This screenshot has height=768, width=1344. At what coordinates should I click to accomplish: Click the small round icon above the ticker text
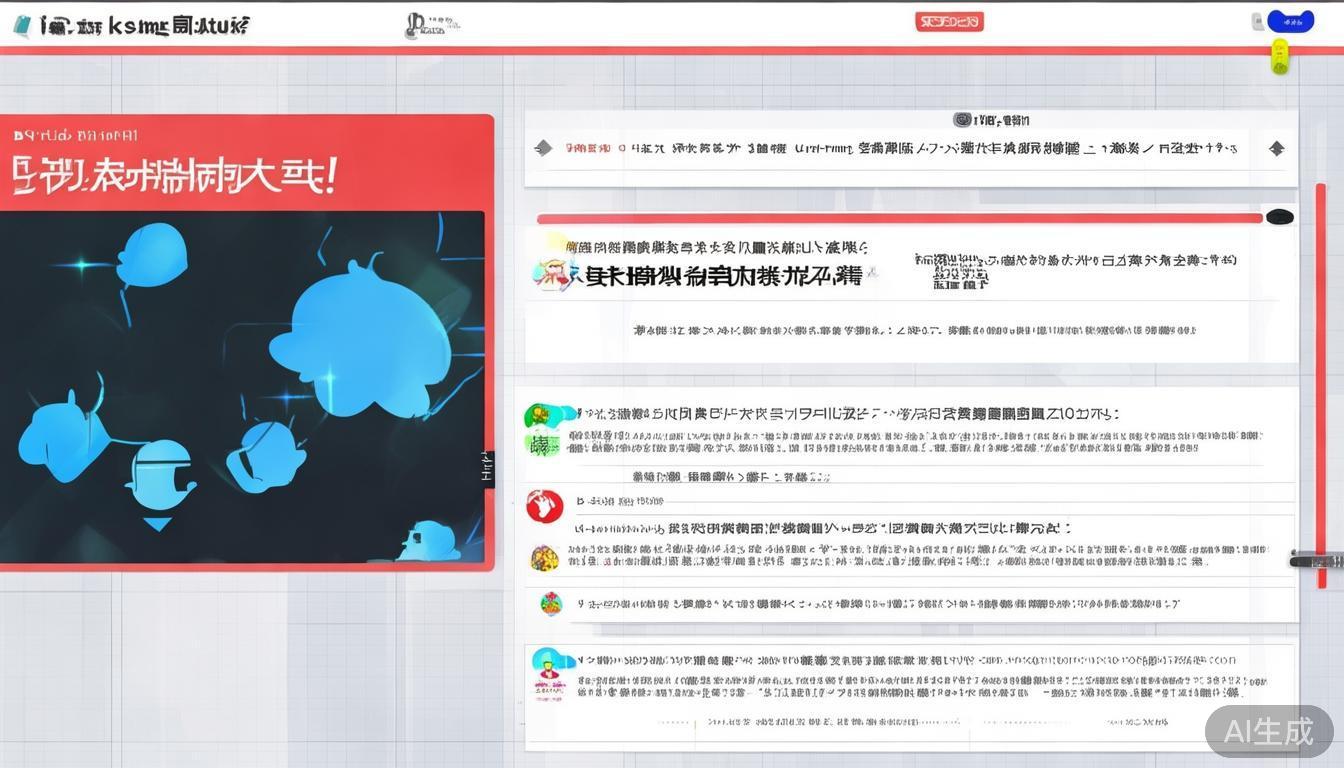pos(962,120)
